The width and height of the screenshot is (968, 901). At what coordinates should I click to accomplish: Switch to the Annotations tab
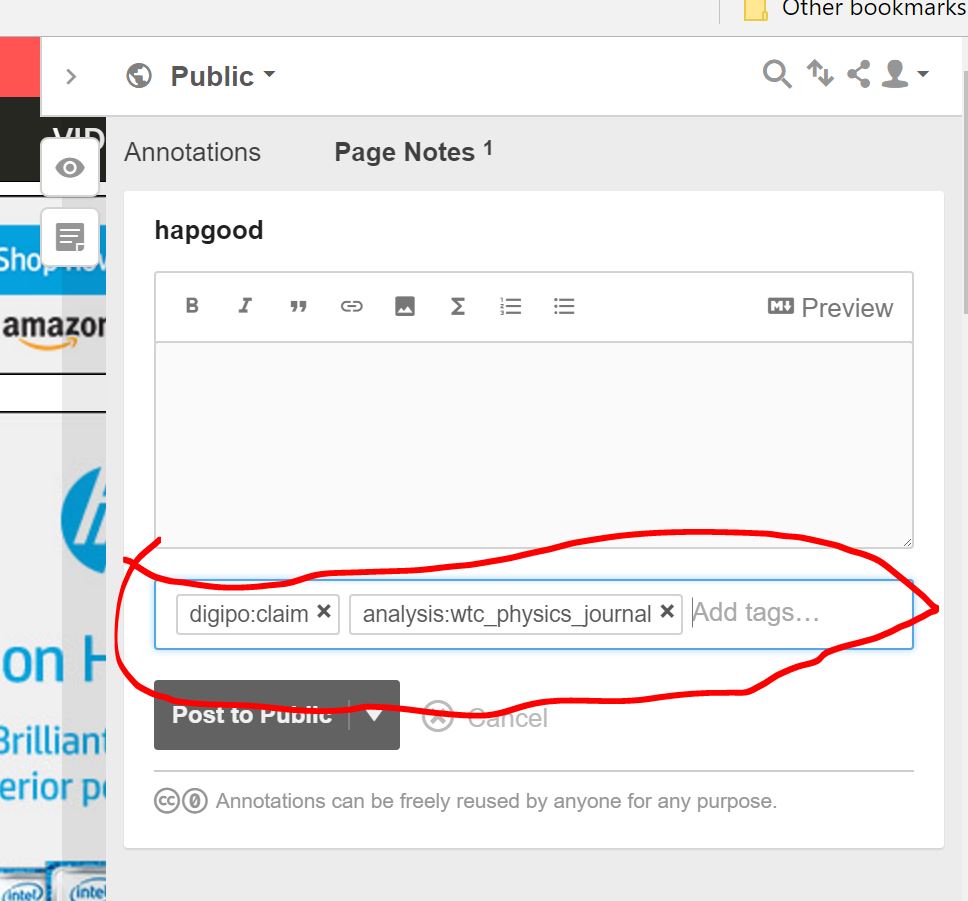192,152
